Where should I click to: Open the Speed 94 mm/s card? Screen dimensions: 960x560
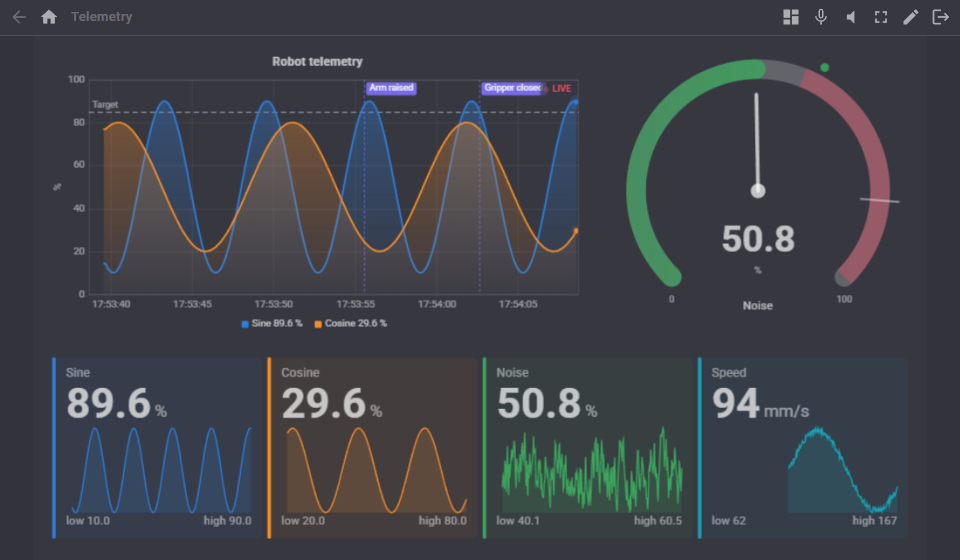[803, 448]
